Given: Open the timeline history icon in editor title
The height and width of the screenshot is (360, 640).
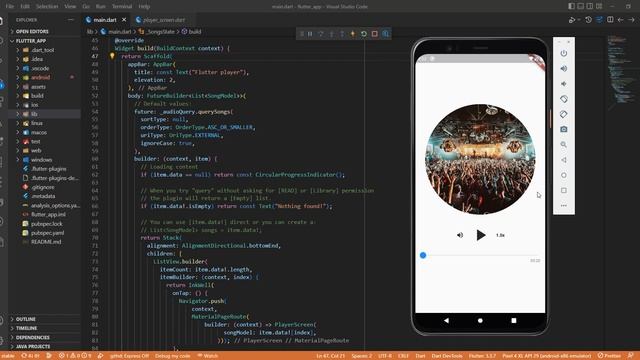Looking at the screenshot, I should click(588, 20).
